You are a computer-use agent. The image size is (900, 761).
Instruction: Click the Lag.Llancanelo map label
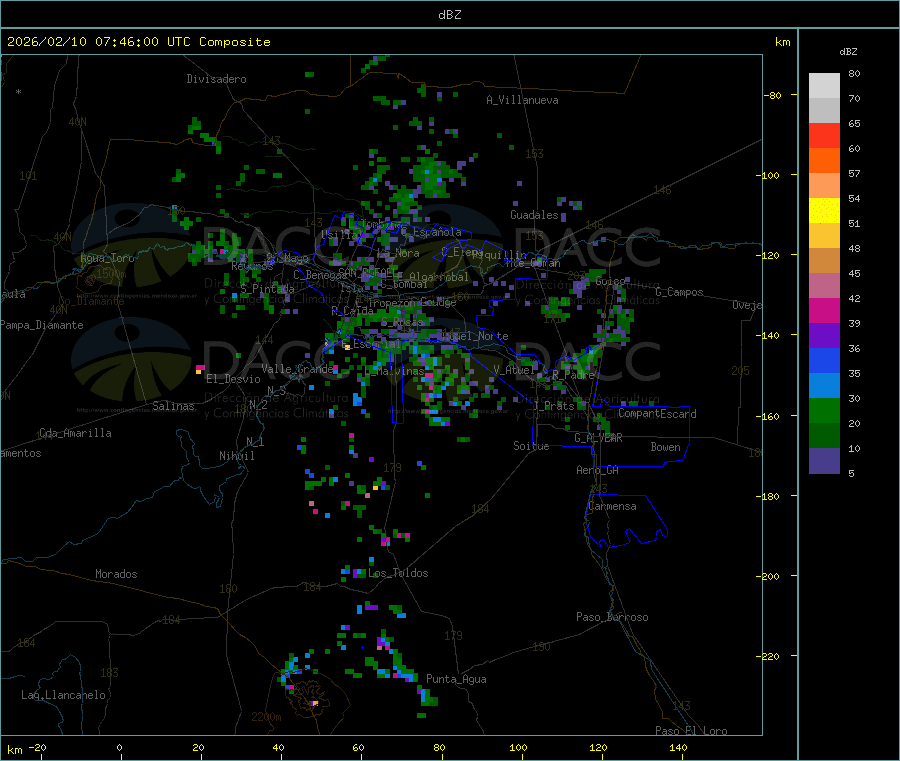[x=63, y=696]
